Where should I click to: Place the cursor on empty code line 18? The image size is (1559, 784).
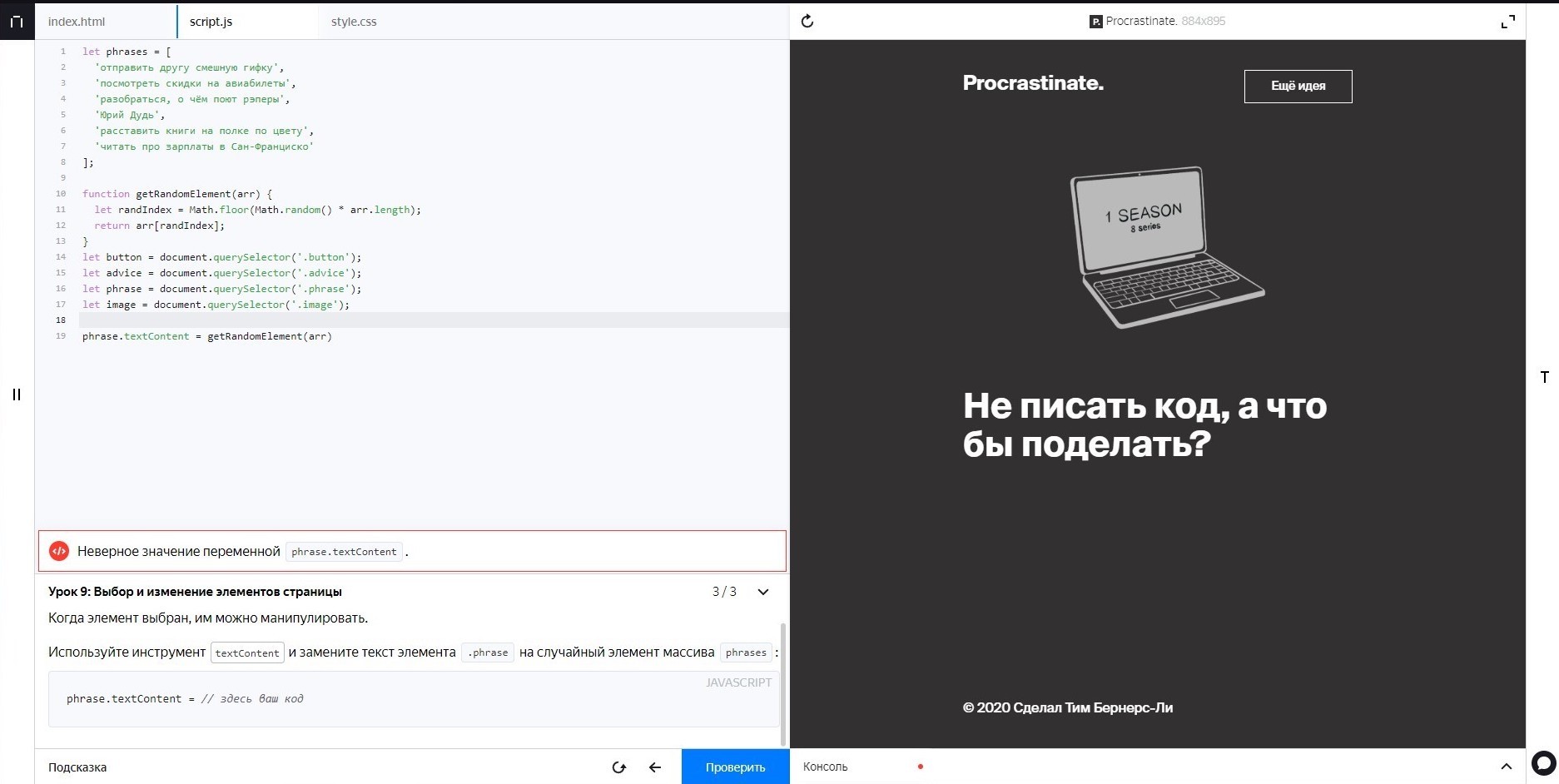point(416,320)
